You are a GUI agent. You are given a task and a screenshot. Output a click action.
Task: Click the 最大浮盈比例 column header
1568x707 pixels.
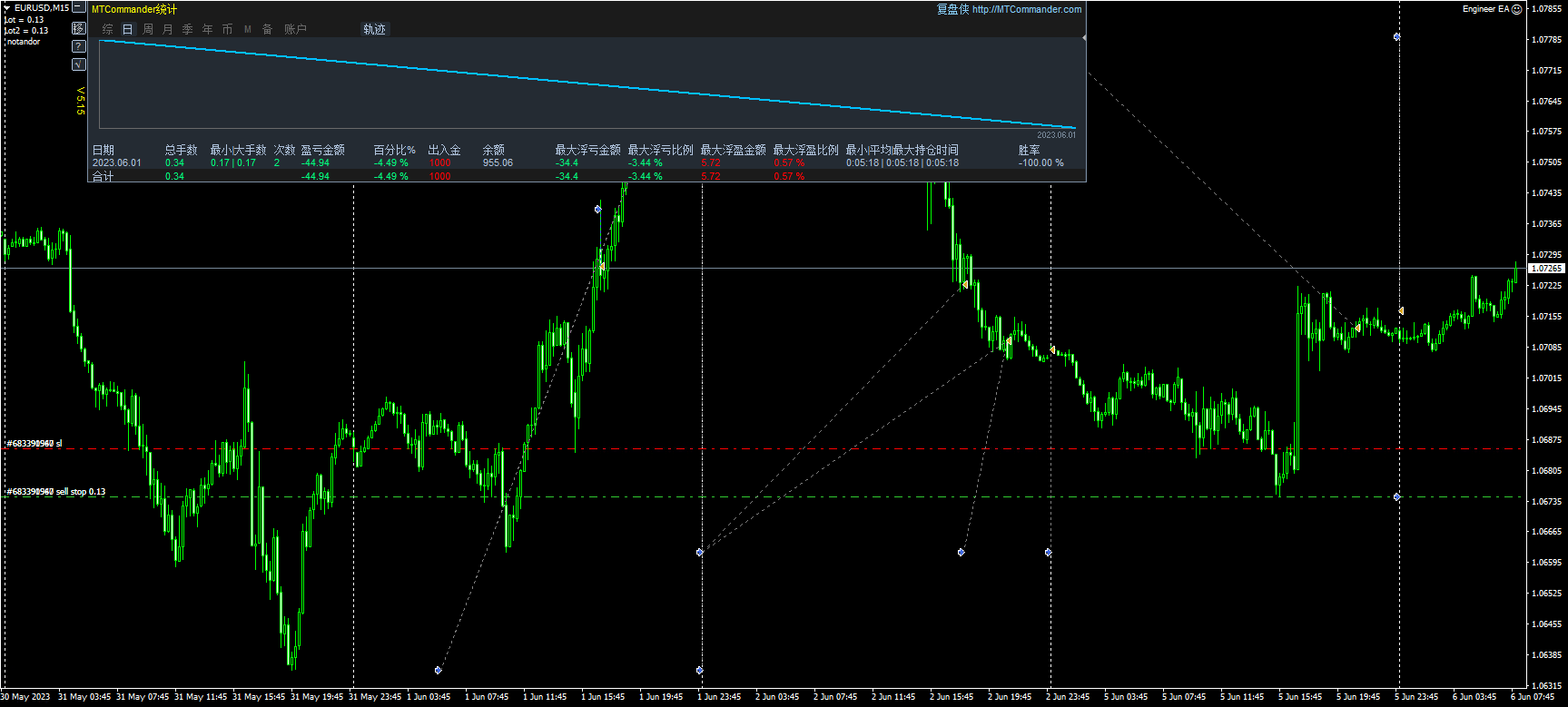tap(806, 150)
